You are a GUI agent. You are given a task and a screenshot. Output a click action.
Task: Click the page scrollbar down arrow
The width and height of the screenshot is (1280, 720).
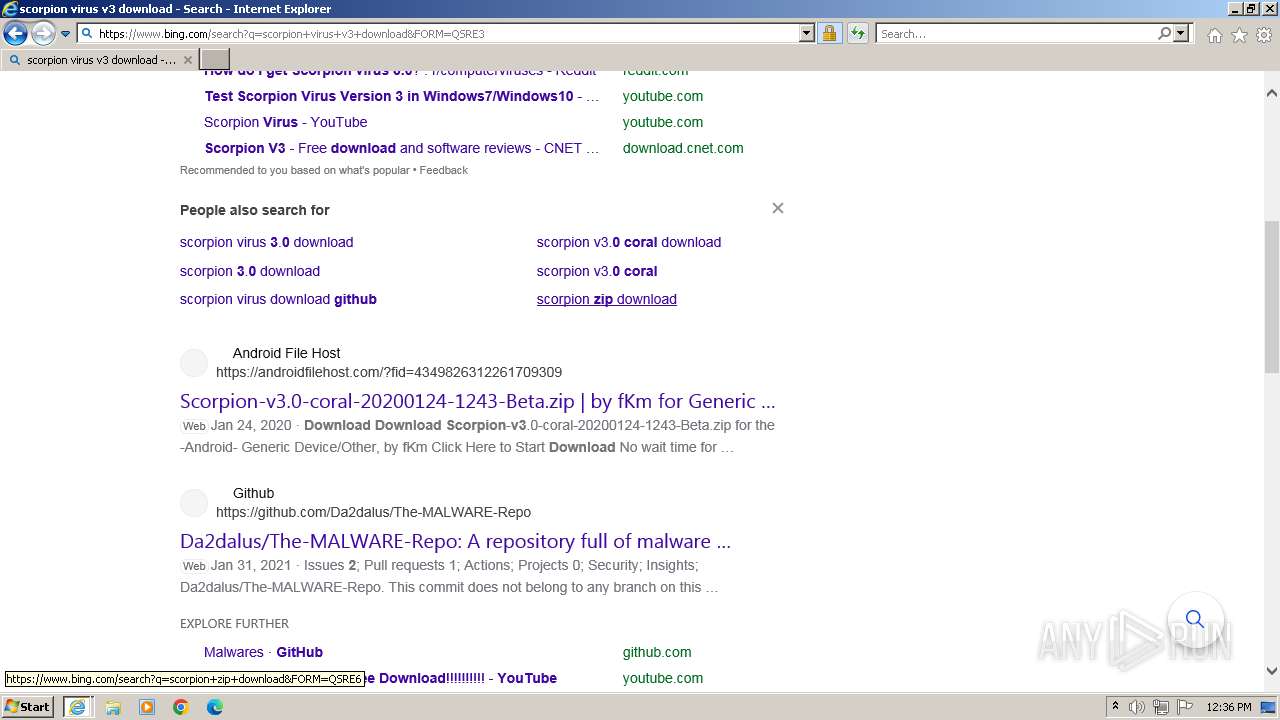click(x=1271, y=671)
